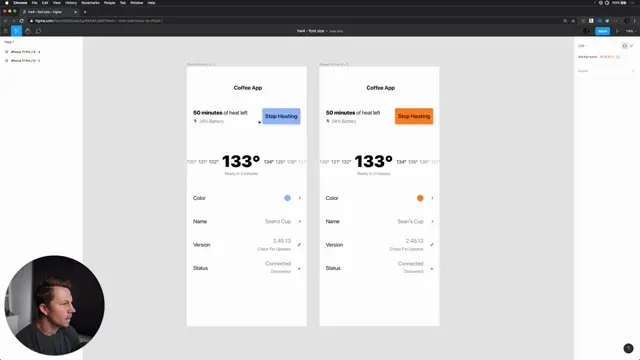Click the frame icon of iPhone 11 Pro / X - 2 layer

point(7,52)
